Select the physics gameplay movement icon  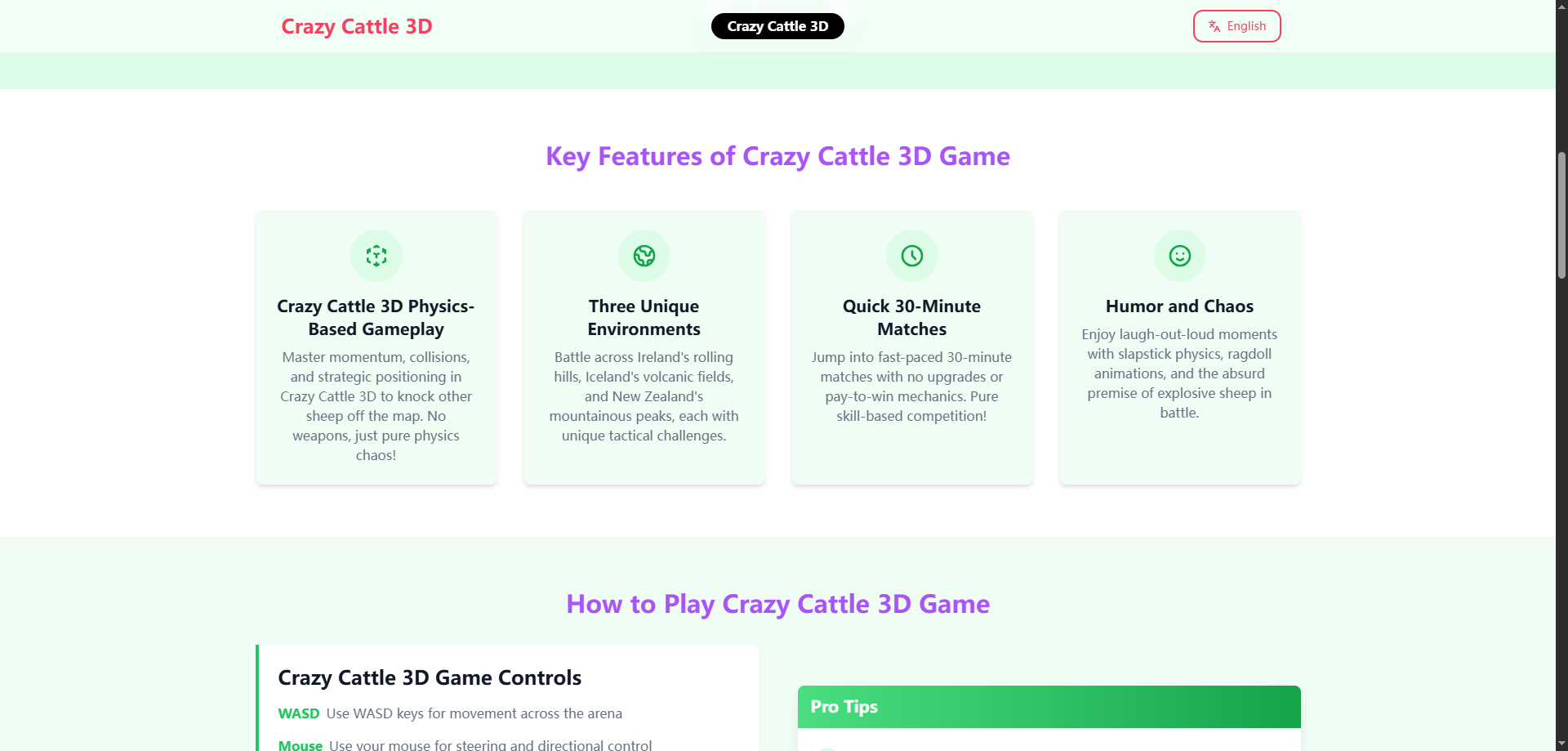pos(376,255)
